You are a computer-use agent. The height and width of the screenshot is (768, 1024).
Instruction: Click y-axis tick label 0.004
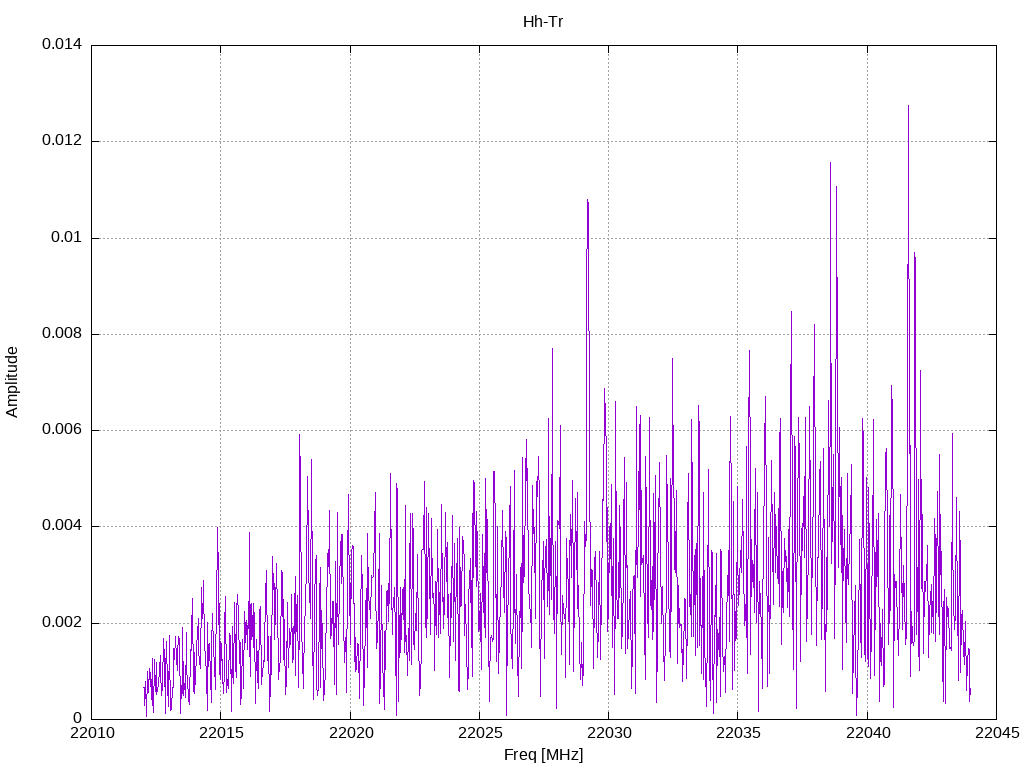click(62, 526)
